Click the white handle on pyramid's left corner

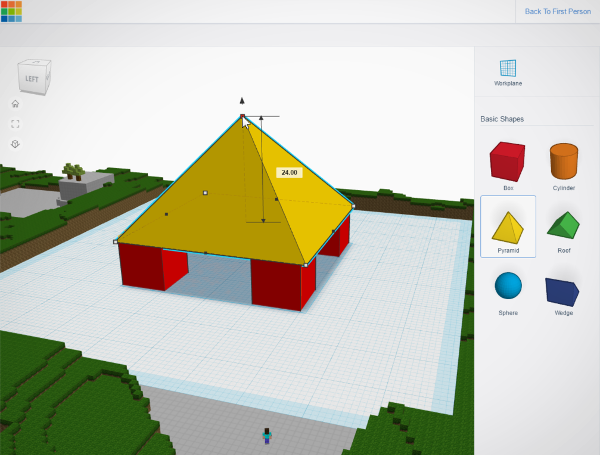point(117,241)
